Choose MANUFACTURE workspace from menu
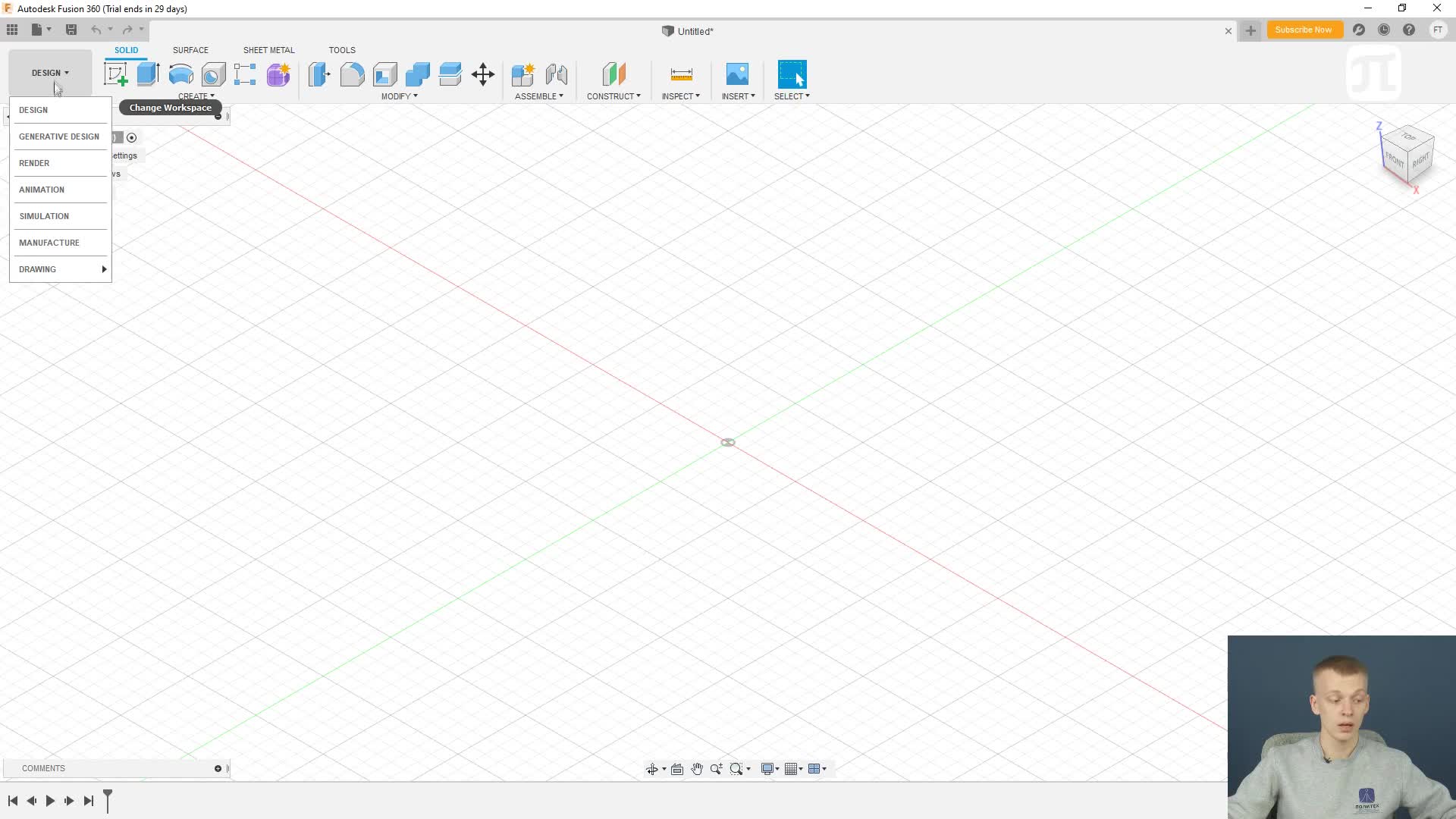 (x=60, y=243)
